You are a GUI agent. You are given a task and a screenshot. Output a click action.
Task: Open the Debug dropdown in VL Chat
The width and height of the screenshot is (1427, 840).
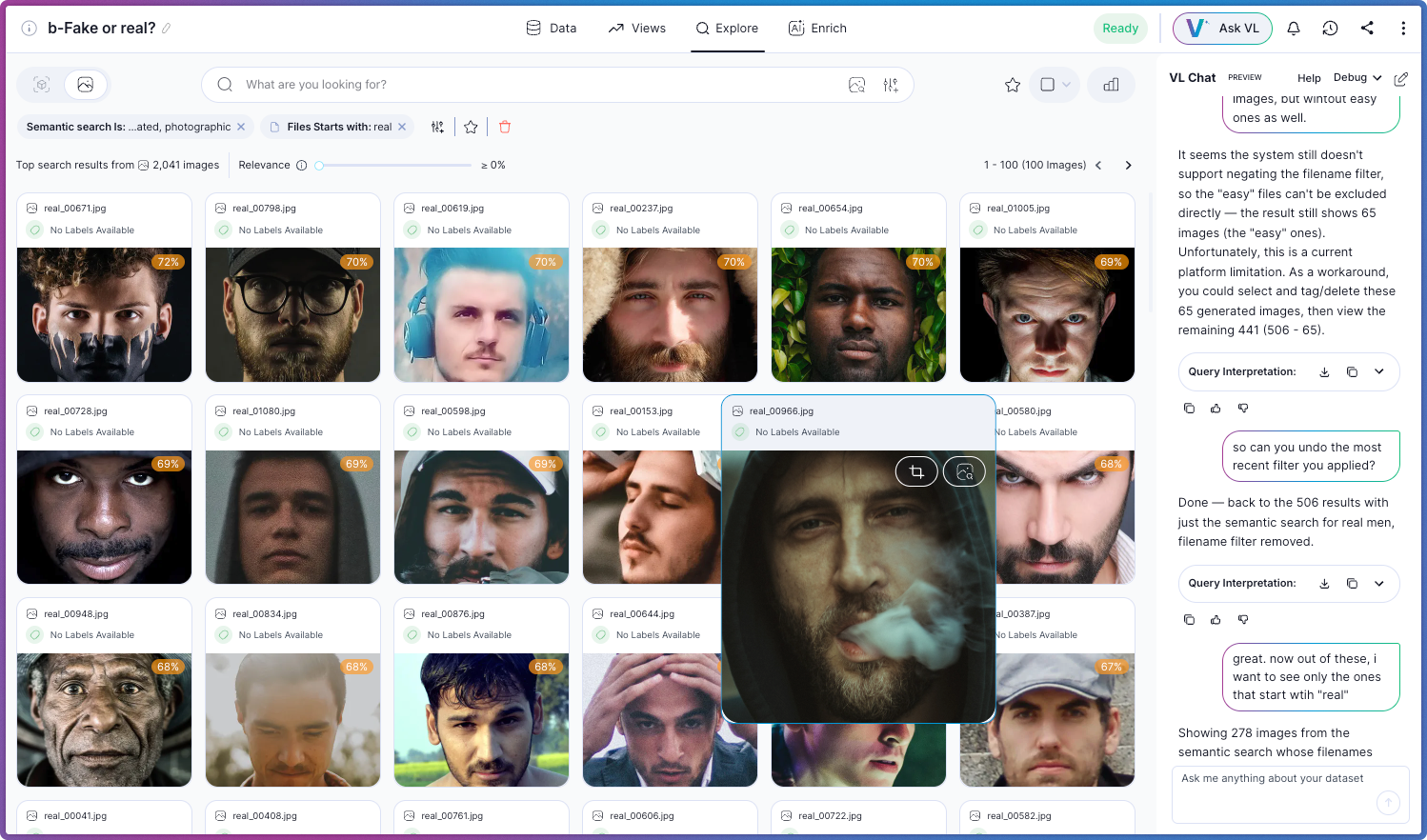[1357, 77]
